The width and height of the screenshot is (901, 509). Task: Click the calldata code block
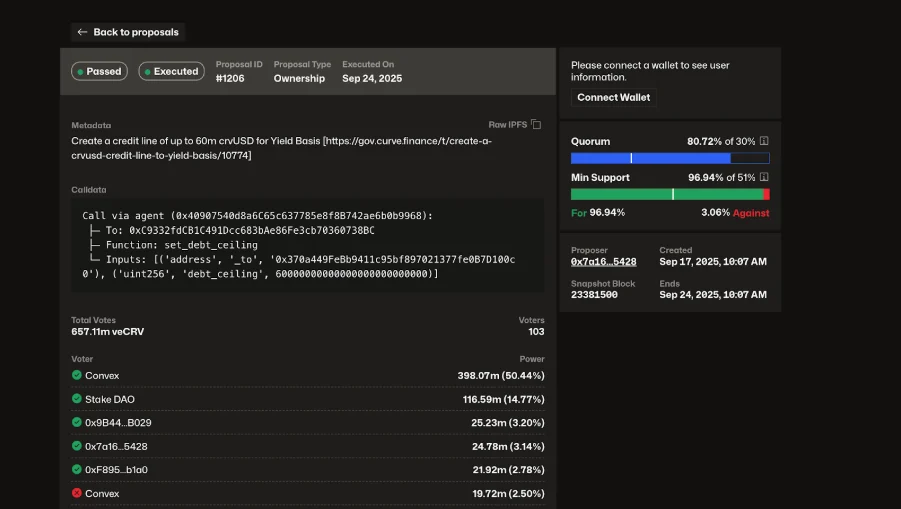click(307, 245)
